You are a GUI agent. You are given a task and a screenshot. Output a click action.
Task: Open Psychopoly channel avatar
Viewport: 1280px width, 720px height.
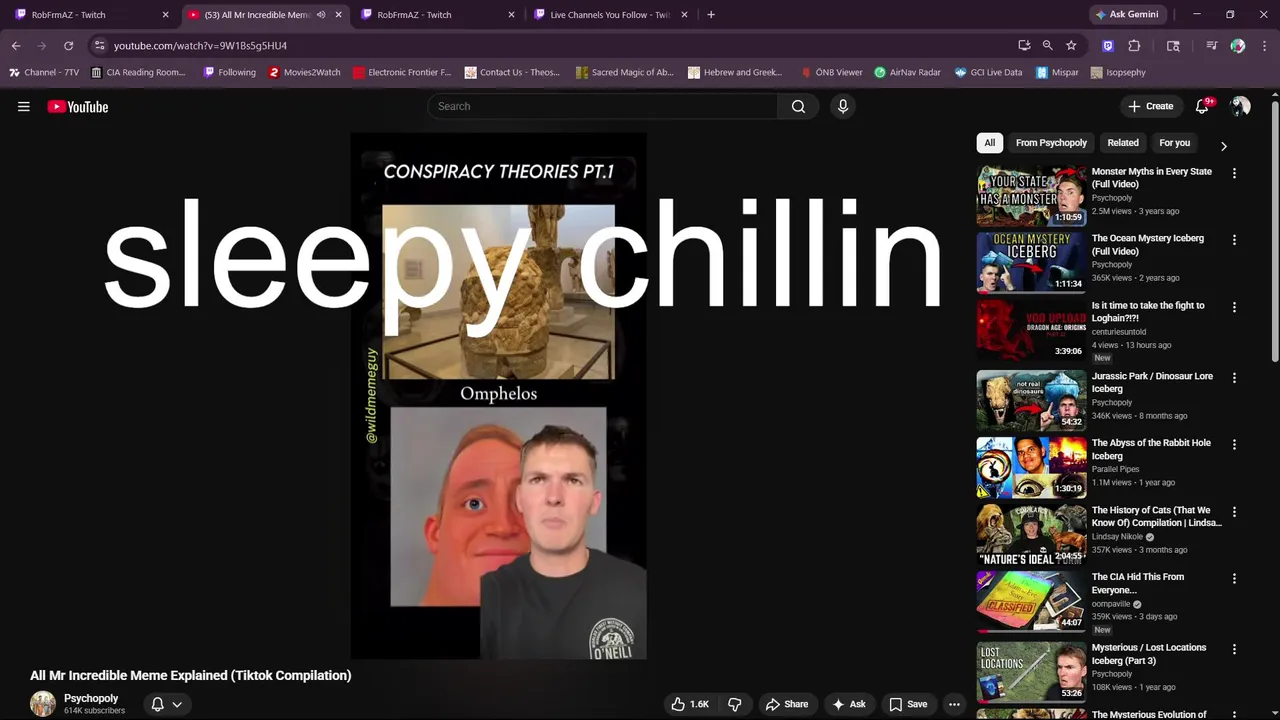[x=43, y=704]
